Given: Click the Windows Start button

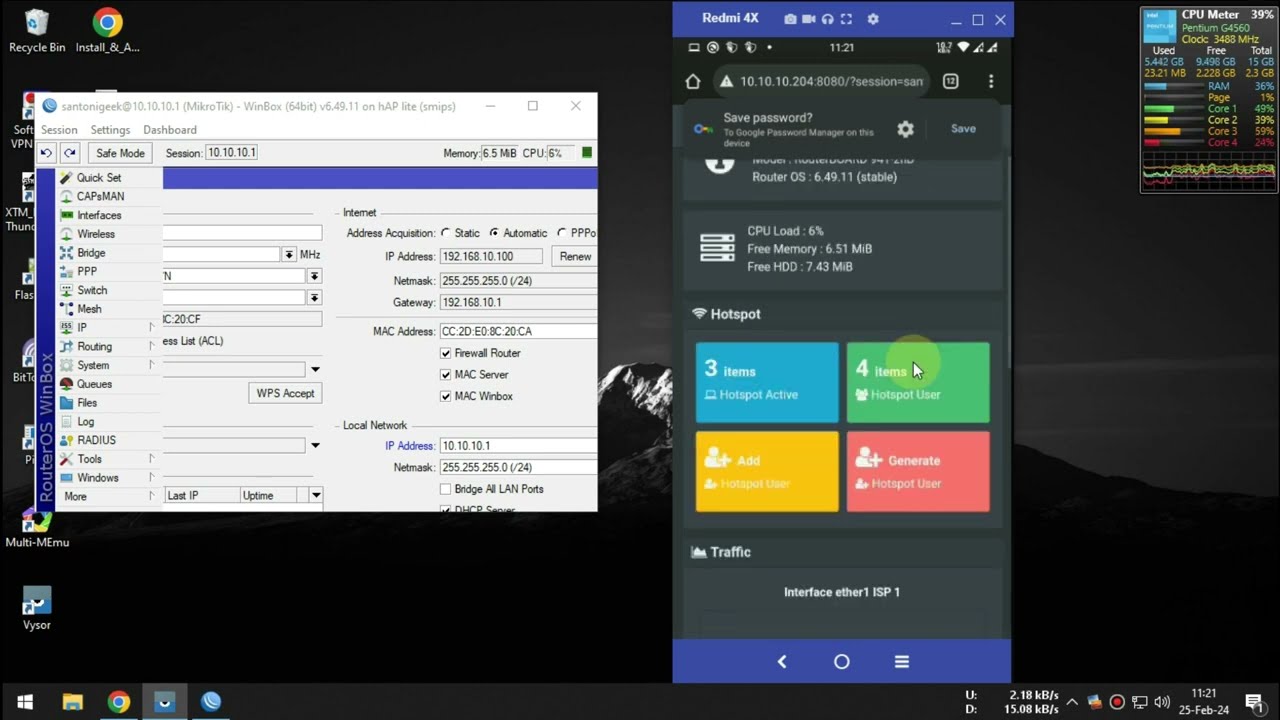Looking at the screenshot, I should pyautogui.click(x=25, y=702).
